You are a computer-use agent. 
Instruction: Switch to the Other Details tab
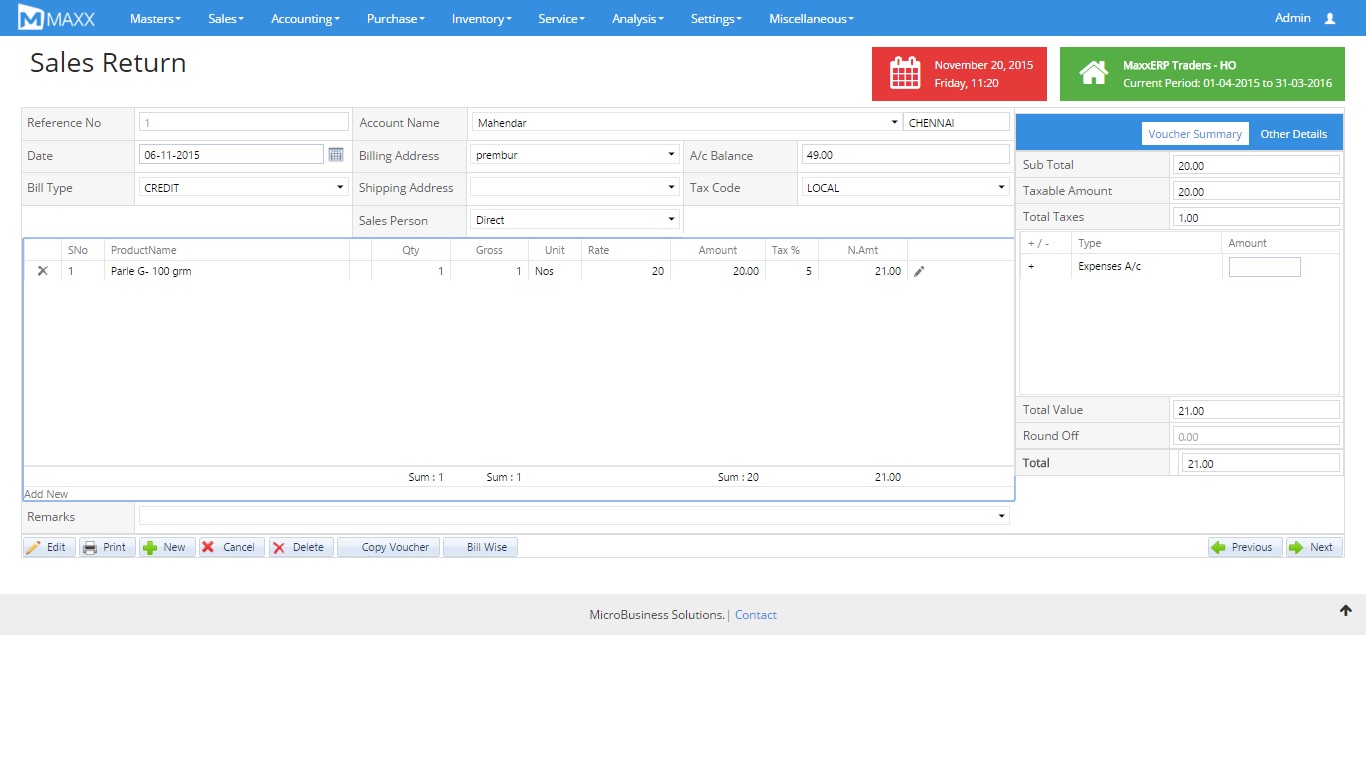coord(1293,134)
